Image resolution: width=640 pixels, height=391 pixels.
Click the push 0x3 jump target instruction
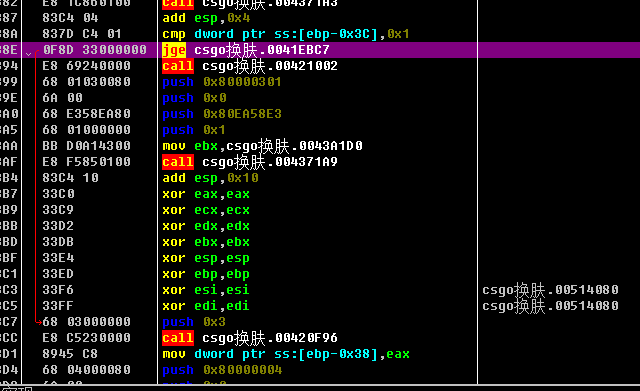coord(194,322)
